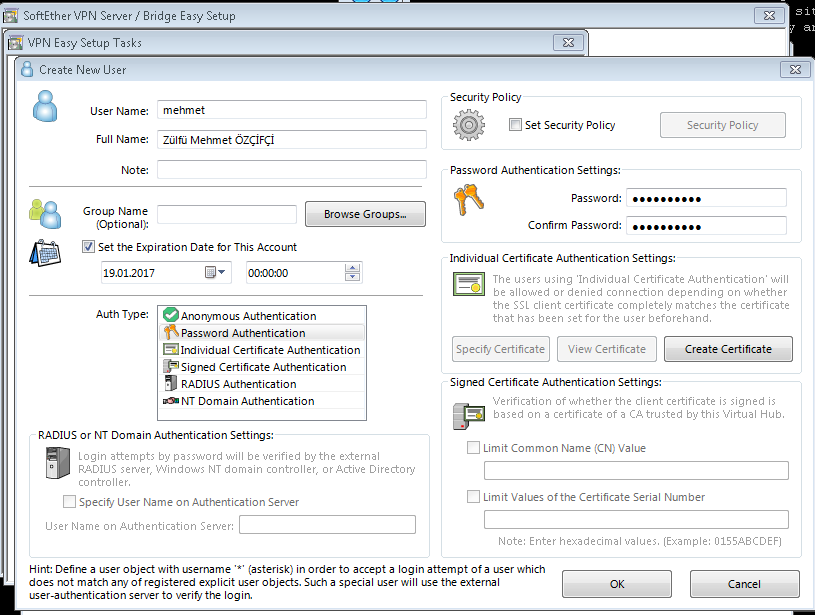This screenshot has height=615, width=815.
Task: Focus the Group Name field
Action: point(227,214)
